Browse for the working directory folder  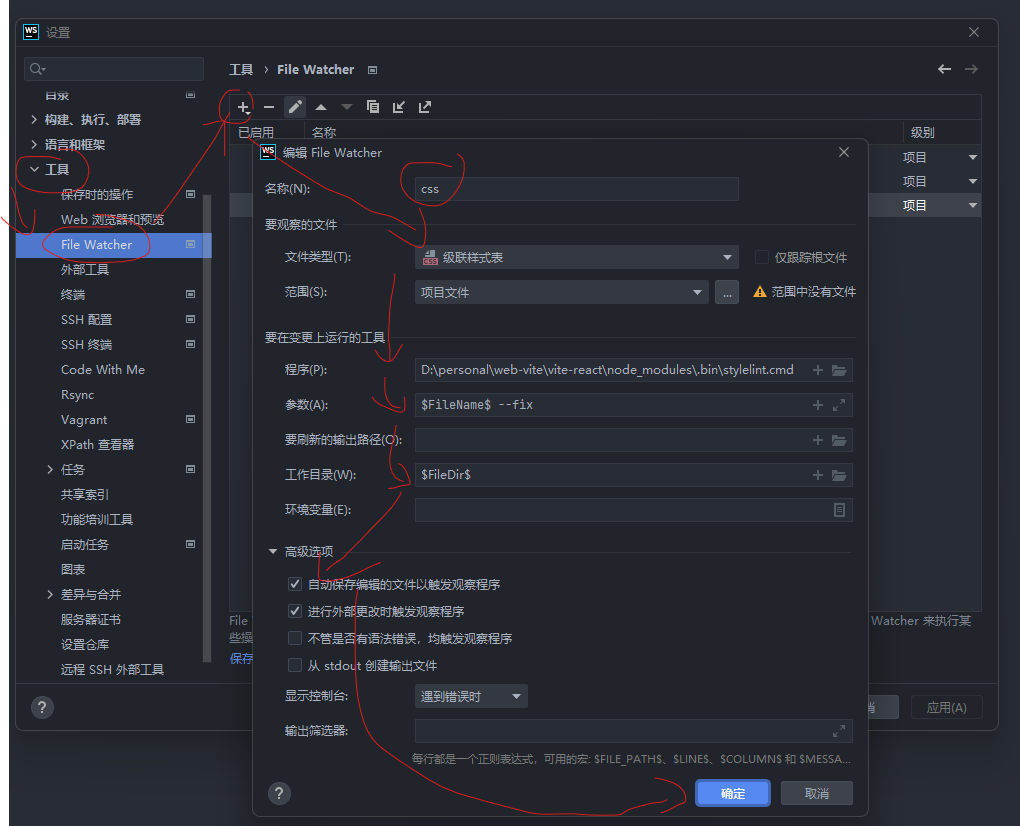839,475
